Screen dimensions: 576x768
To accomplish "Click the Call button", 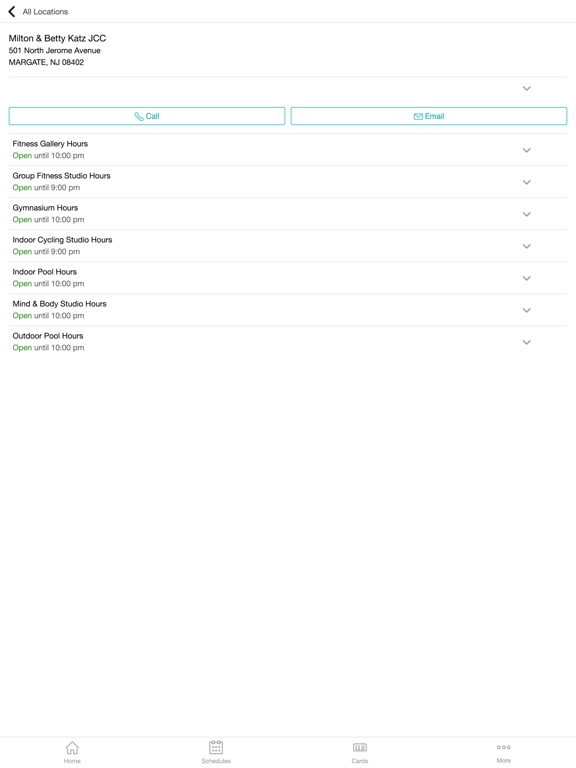I will click(x=147, y=116).
